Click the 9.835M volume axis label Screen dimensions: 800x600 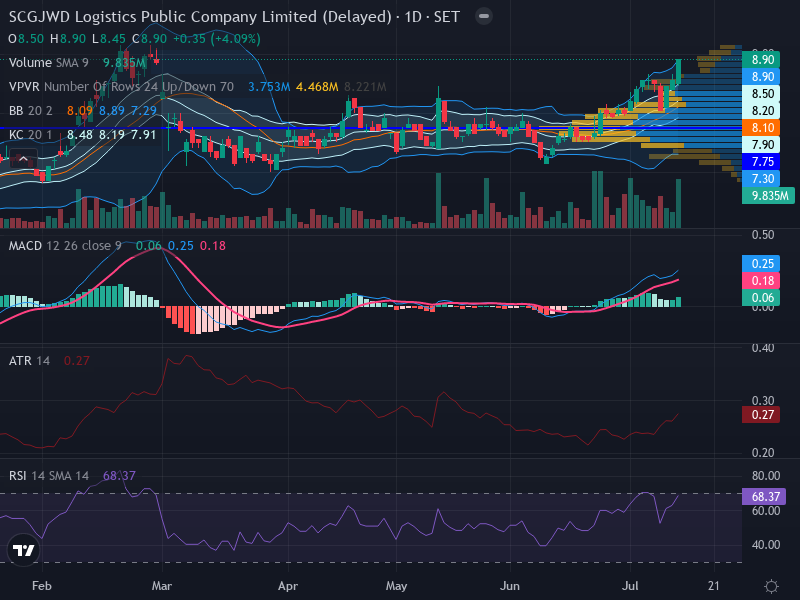(768, 195)
